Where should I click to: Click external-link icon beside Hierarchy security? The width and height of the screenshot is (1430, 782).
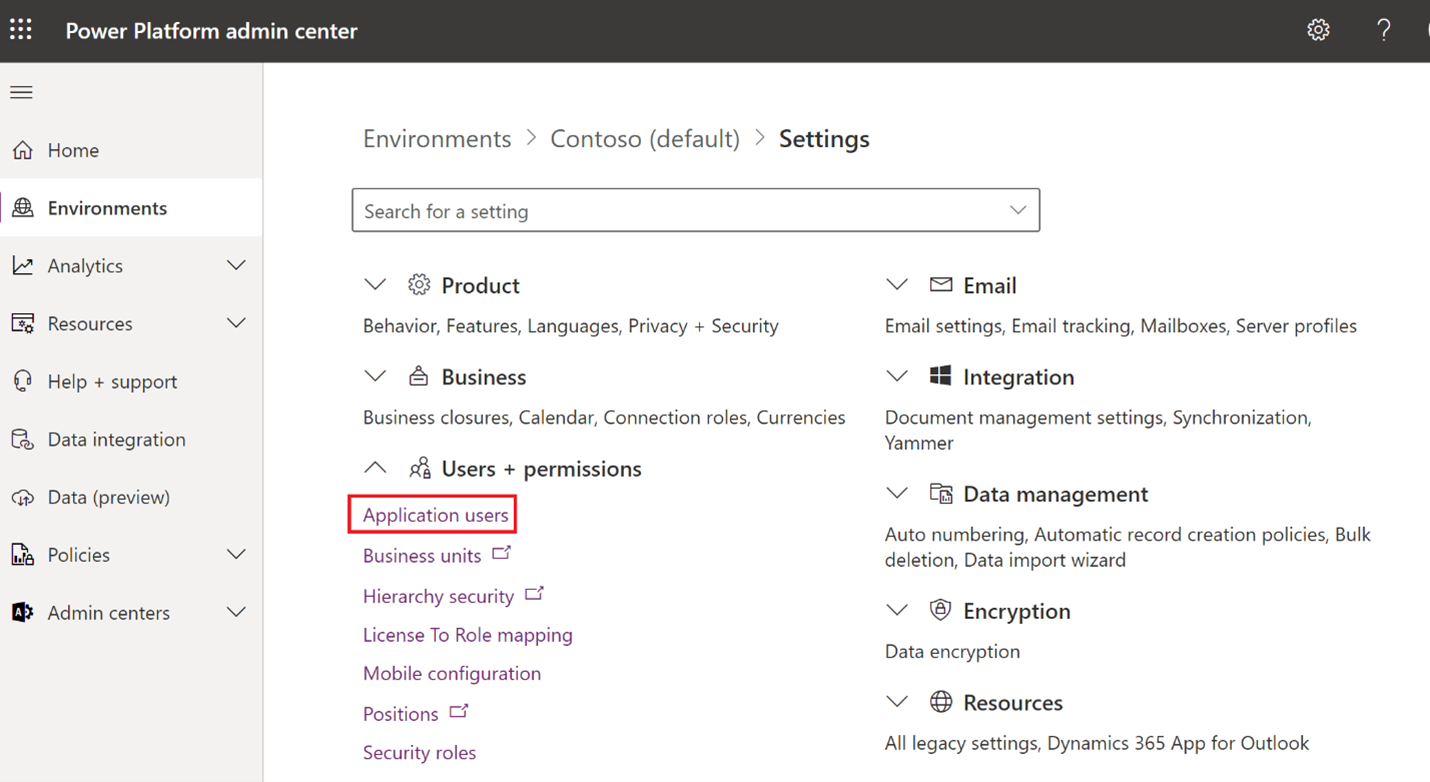pos(534,594)
